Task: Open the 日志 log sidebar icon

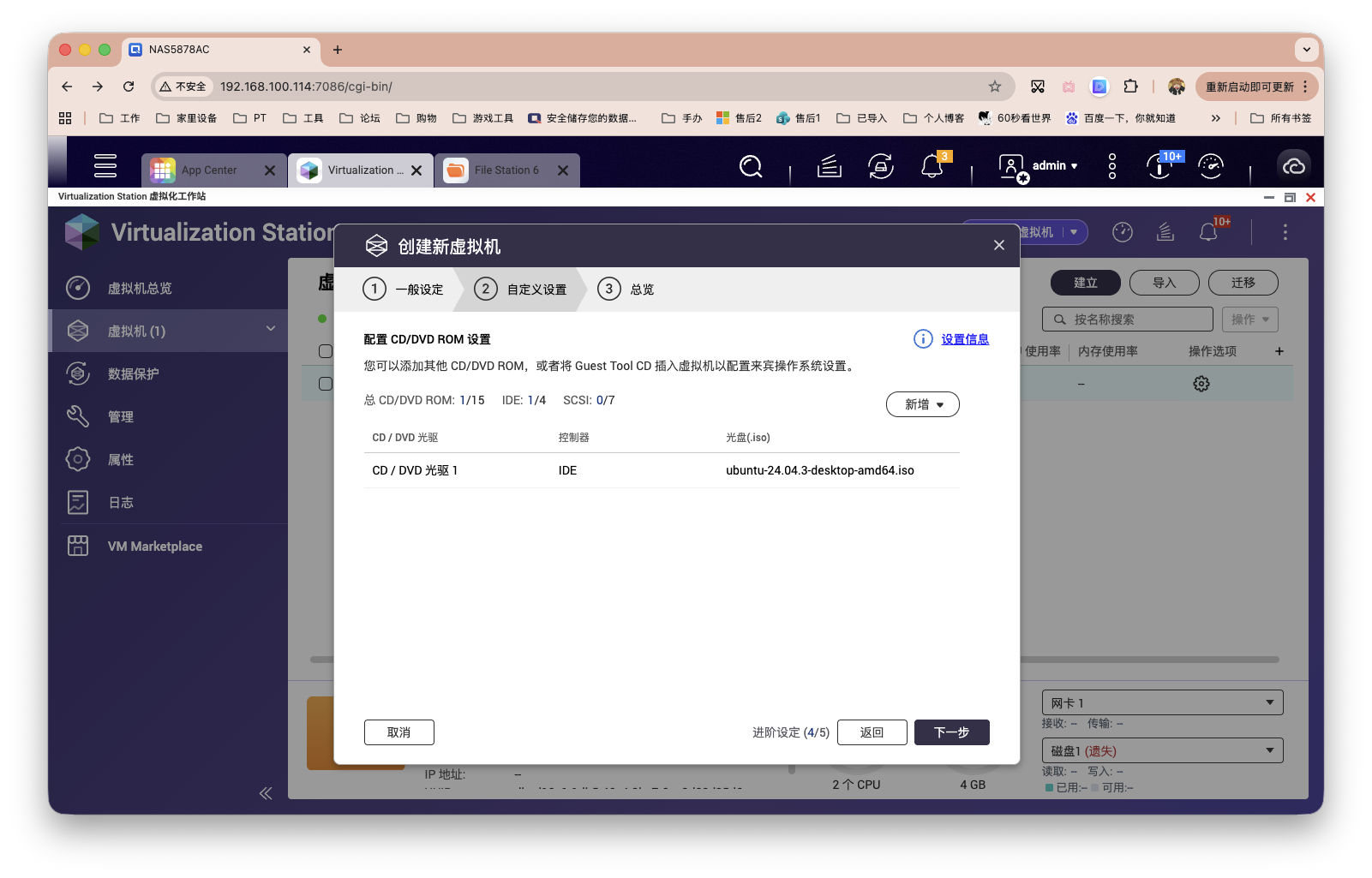Action: pos(121,502)
